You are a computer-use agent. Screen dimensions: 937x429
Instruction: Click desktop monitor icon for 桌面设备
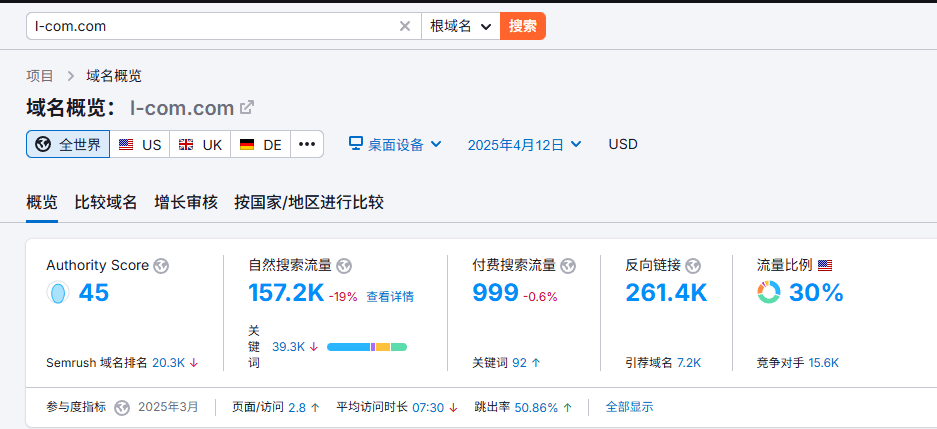coord(356,144)
